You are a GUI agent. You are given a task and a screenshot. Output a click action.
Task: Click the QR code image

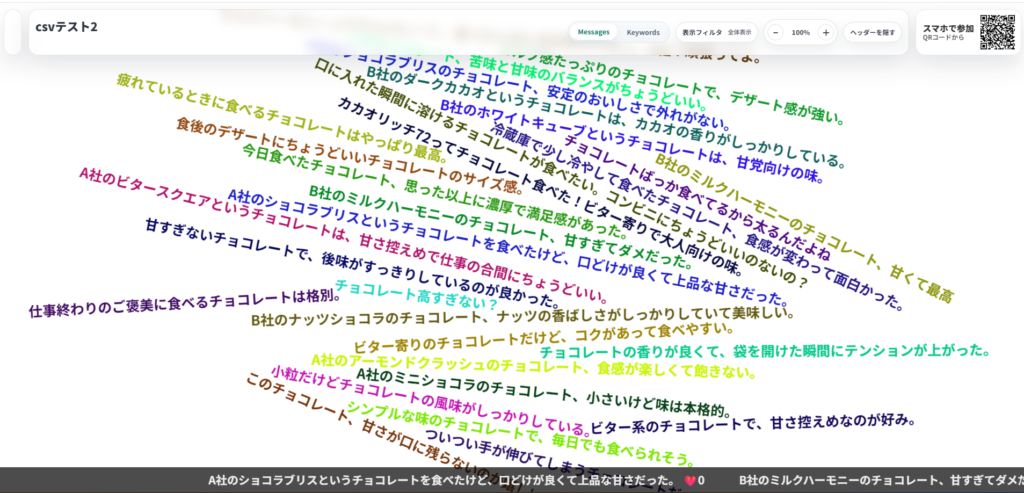(x=997, y=32)
